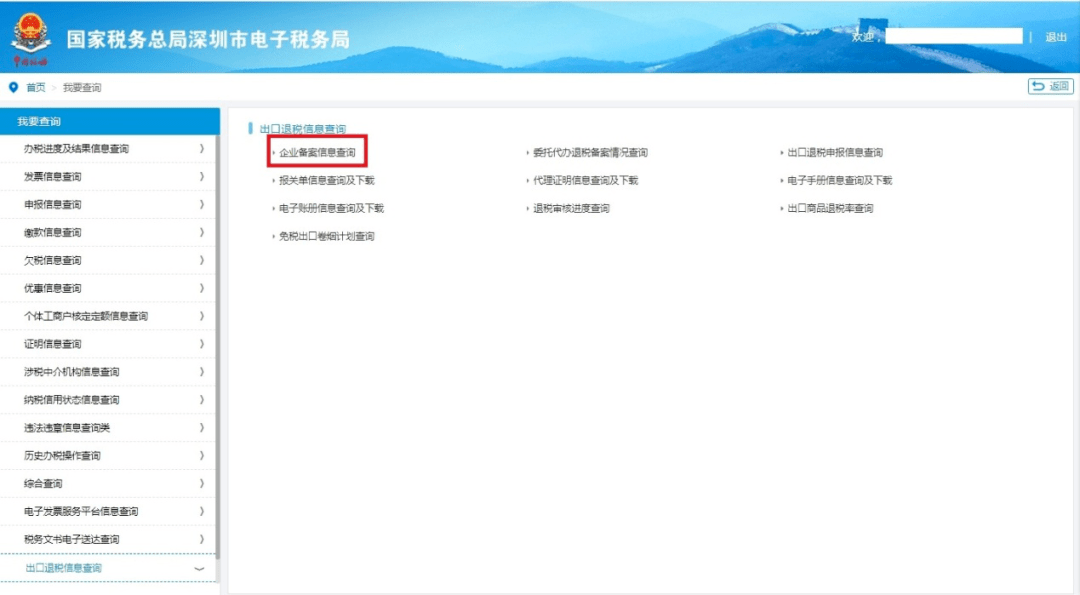The image size is (1080, 595).
Task: Go to 首页 in the breadcrumb
Action: 36,88
